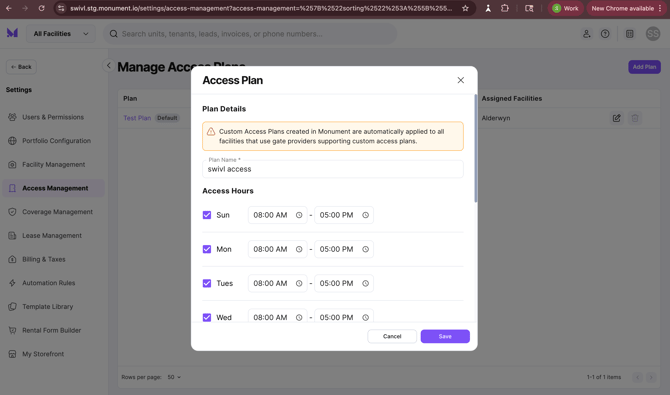Open Billing & Taxes settings
The image size is (670, 395).
pyautogui.click(x=53, y=259)
